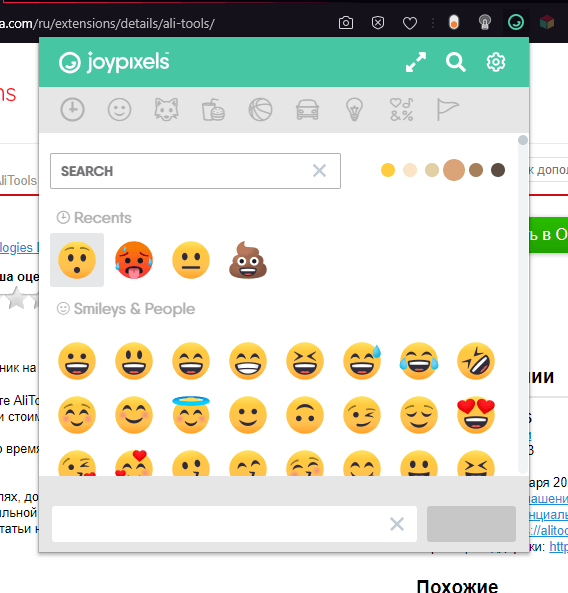This screenshot has height=593, width=568.
Task: Insert the grinning face emoji
Action: [x=77, y=361]
